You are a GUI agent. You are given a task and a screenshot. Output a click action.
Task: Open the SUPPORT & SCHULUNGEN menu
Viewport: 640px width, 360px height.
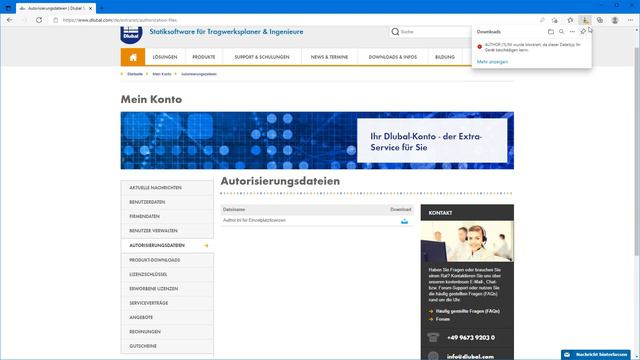tap(262, 57)
